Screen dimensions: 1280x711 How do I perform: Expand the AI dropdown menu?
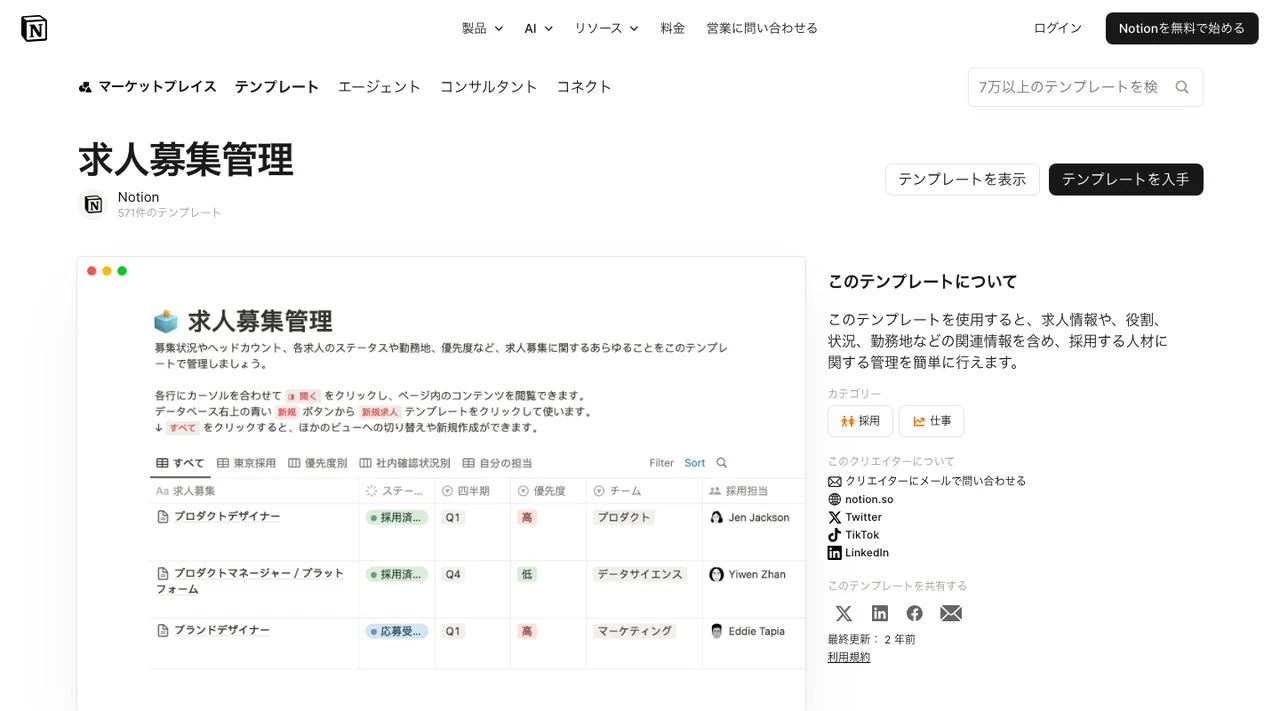coord(538,28)
